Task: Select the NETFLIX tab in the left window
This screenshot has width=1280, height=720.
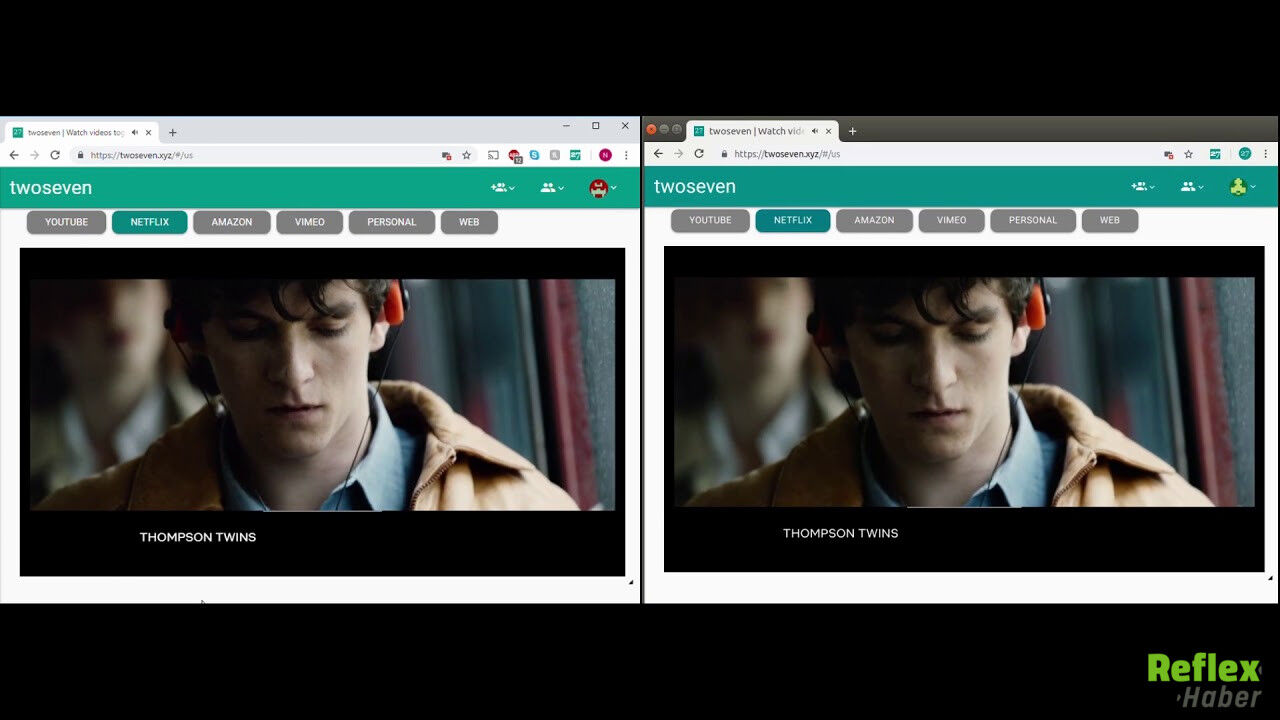Action: coord(150,222)
